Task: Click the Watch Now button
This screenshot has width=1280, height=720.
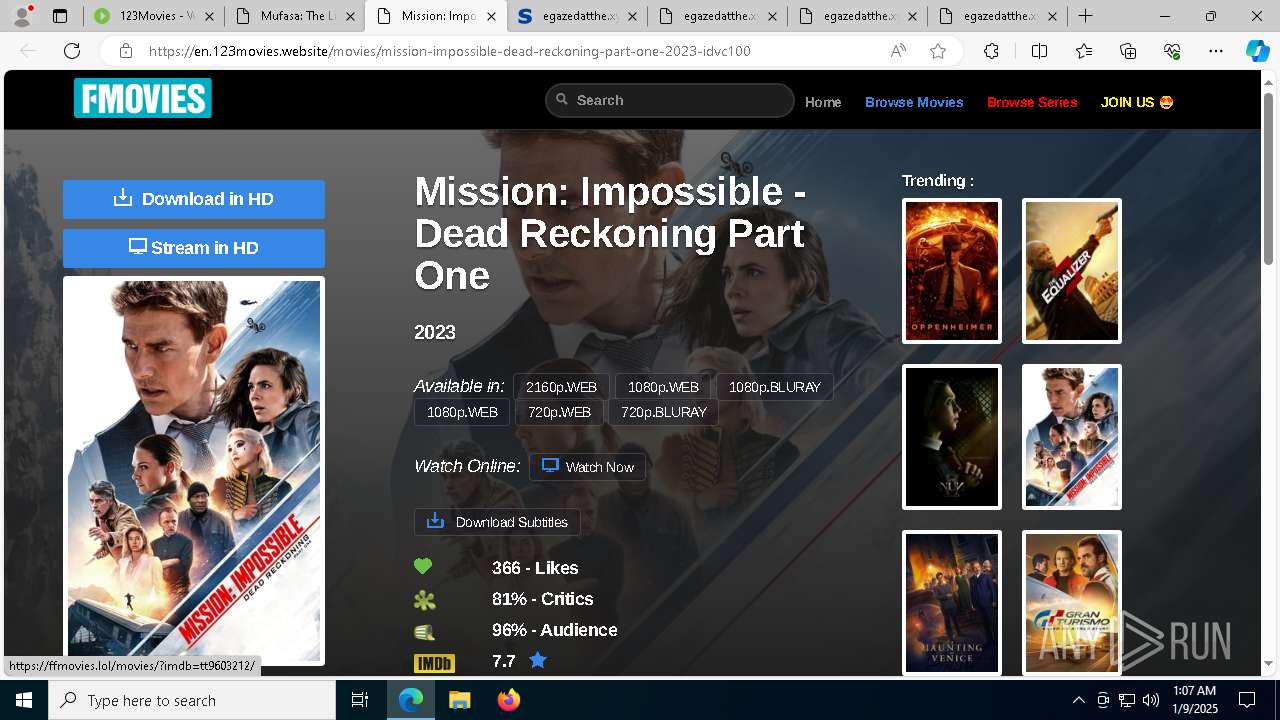Action: (x=587, y=467)
